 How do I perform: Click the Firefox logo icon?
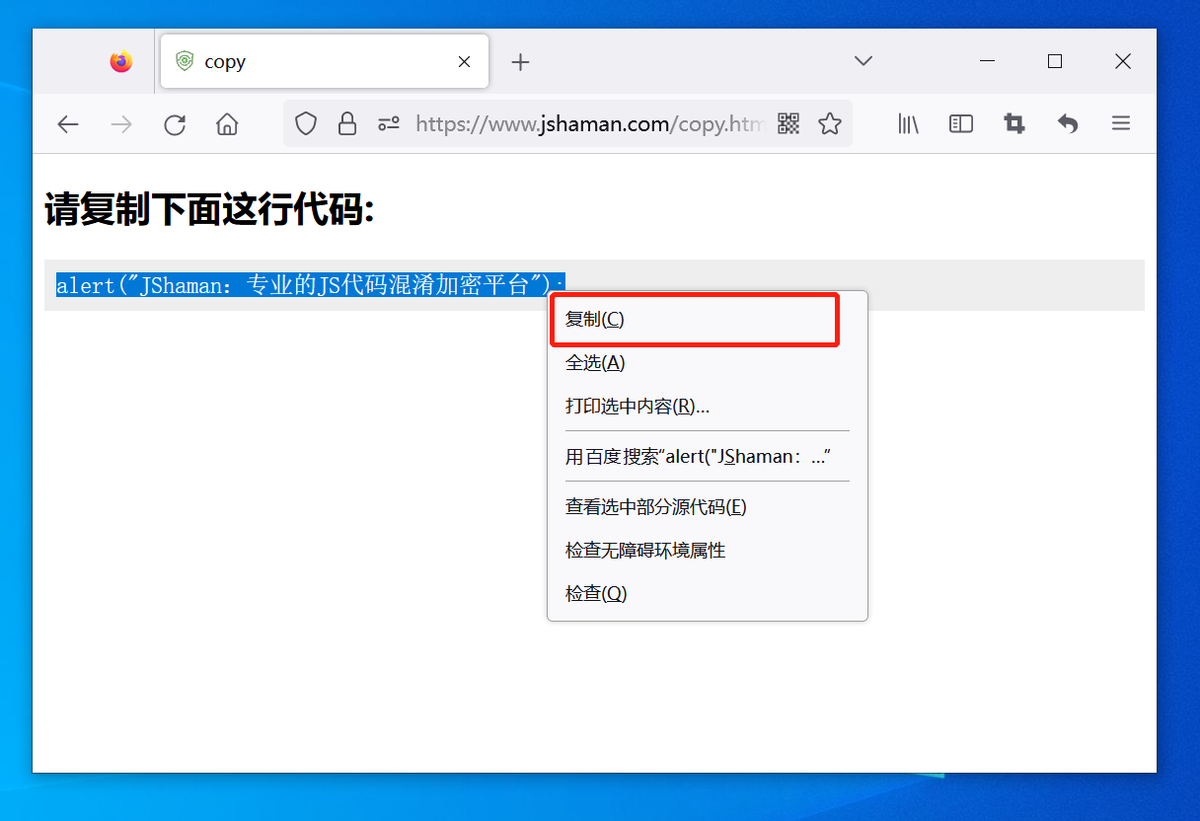pos(121,62)
